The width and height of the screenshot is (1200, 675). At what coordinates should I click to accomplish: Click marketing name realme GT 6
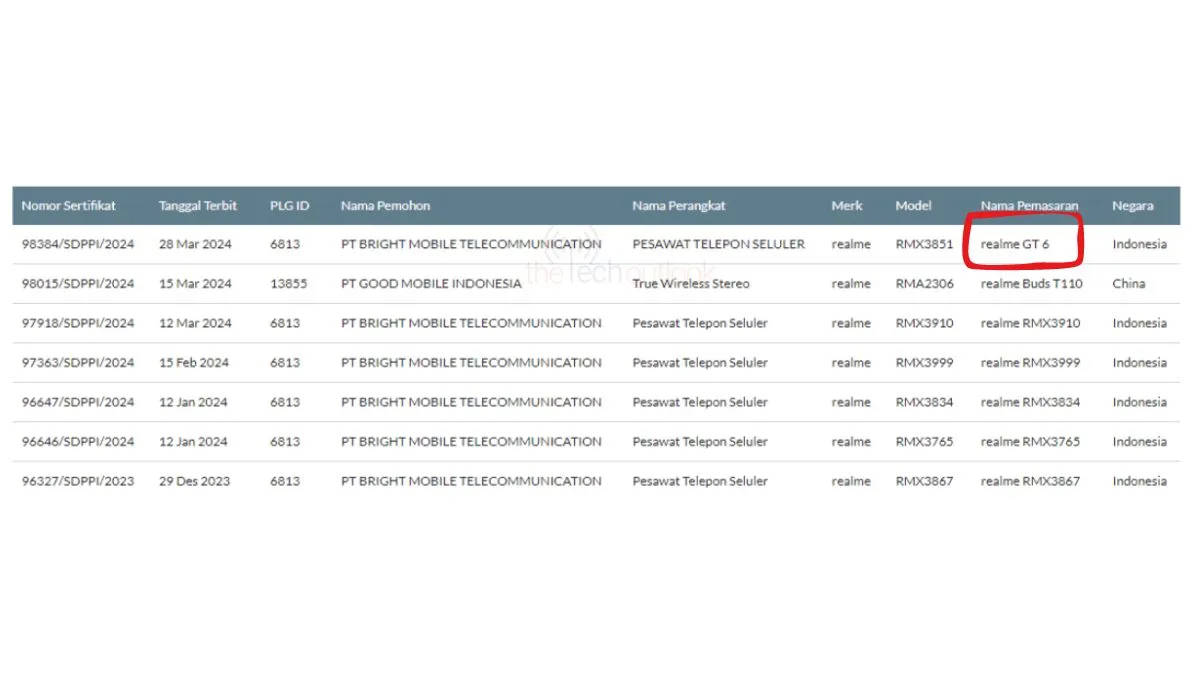pyautogui.click(x=1015, y=244)
